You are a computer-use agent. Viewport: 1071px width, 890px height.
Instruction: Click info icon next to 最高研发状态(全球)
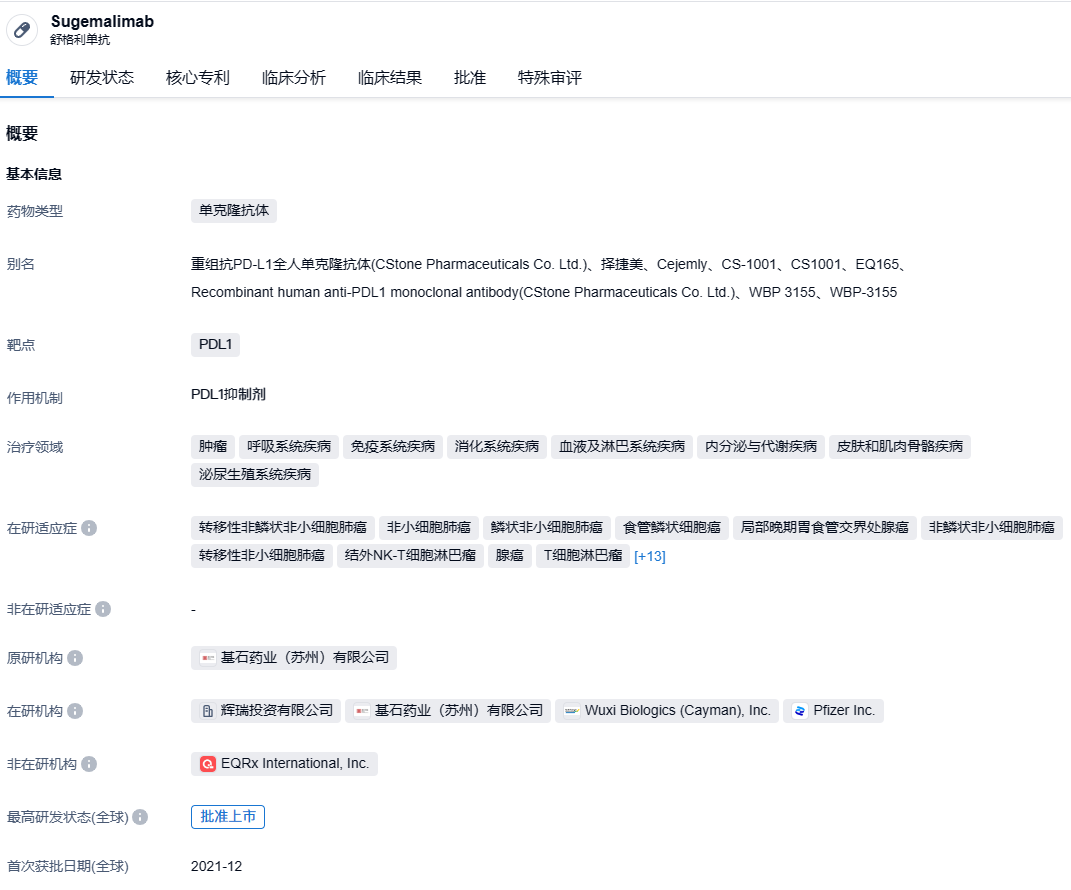click(140, 817)
